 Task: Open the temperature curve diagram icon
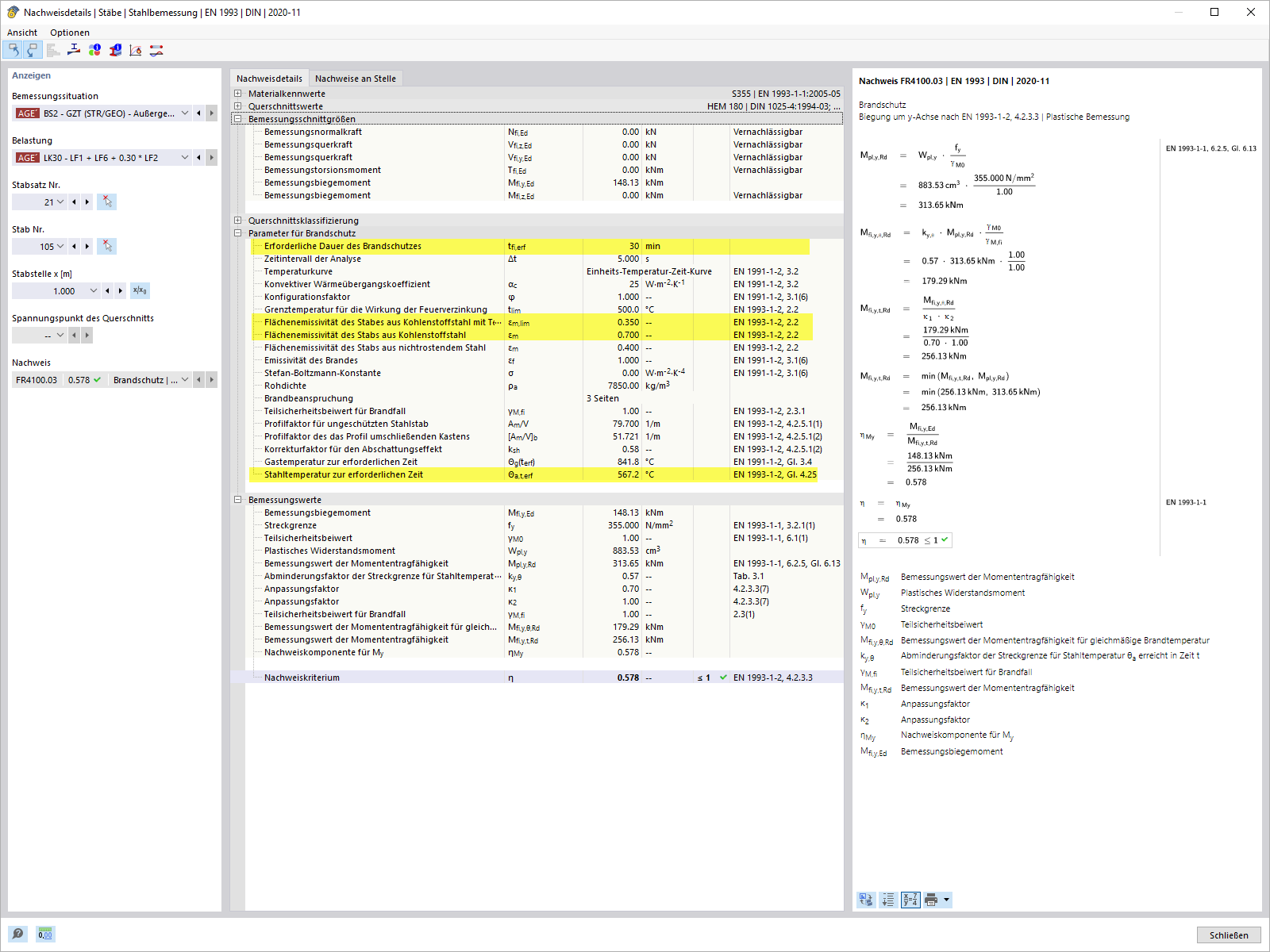coord(135,50)
